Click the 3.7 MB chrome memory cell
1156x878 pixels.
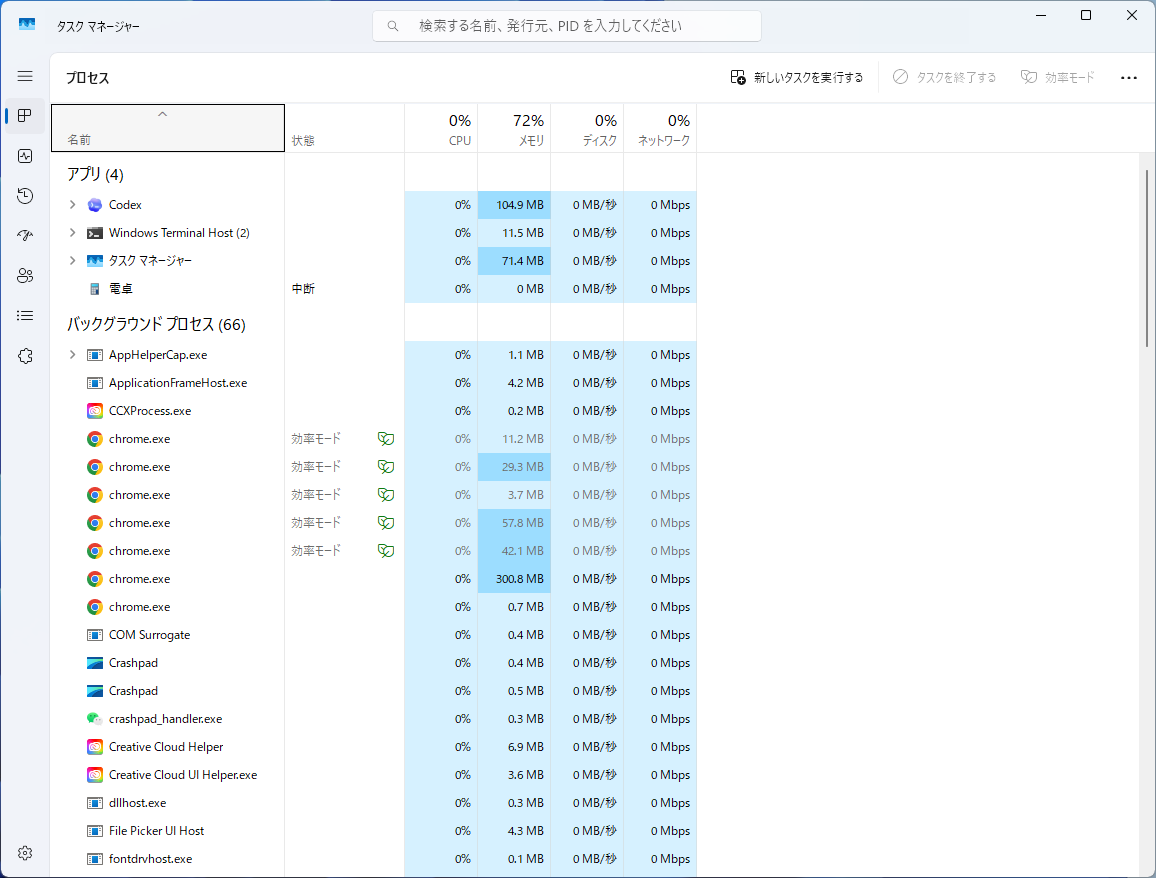point(514,495)
